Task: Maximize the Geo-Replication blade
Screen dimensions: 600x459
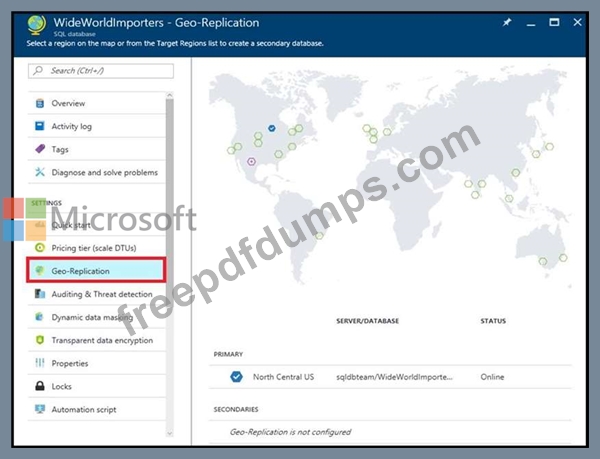Action: point(554,23)
